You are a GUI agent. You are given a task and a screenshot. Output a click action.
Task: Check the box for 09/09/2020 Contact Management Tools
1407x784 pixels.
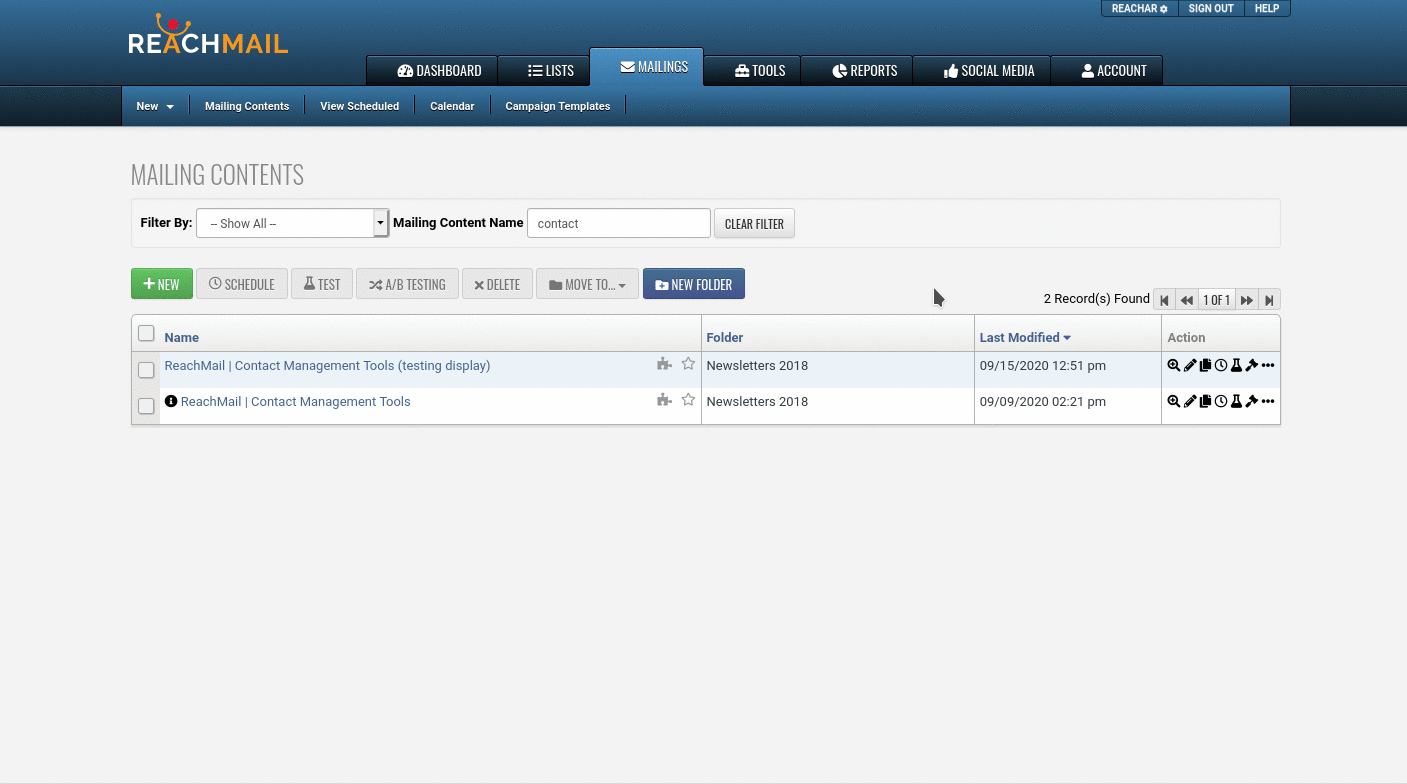point(146,406)
